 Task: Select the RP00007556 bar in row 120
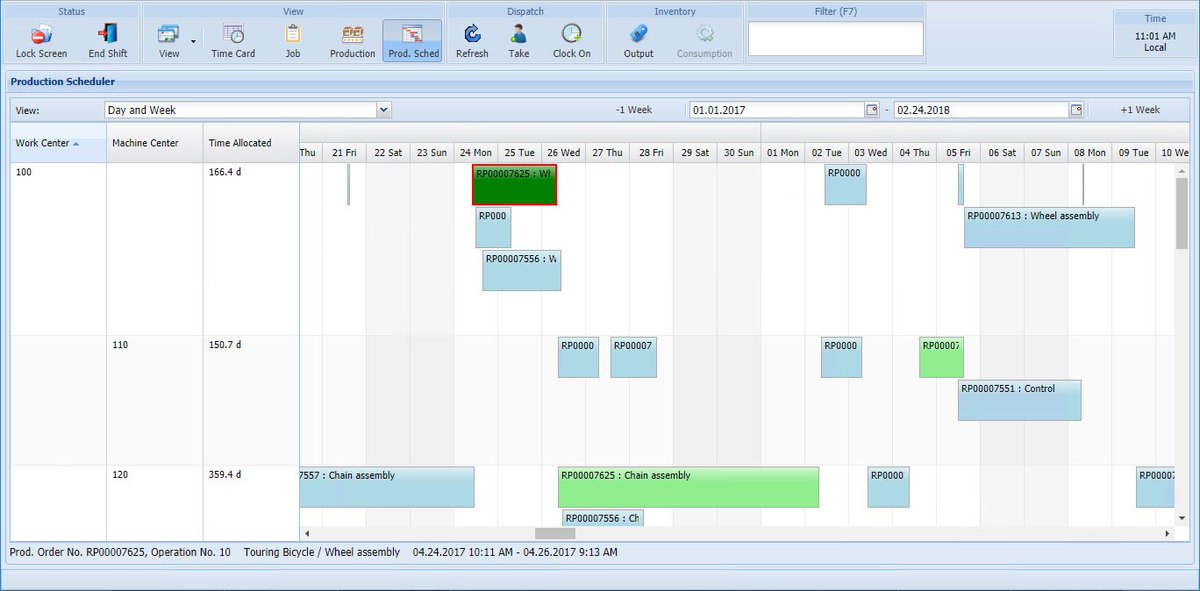[602, 518]
